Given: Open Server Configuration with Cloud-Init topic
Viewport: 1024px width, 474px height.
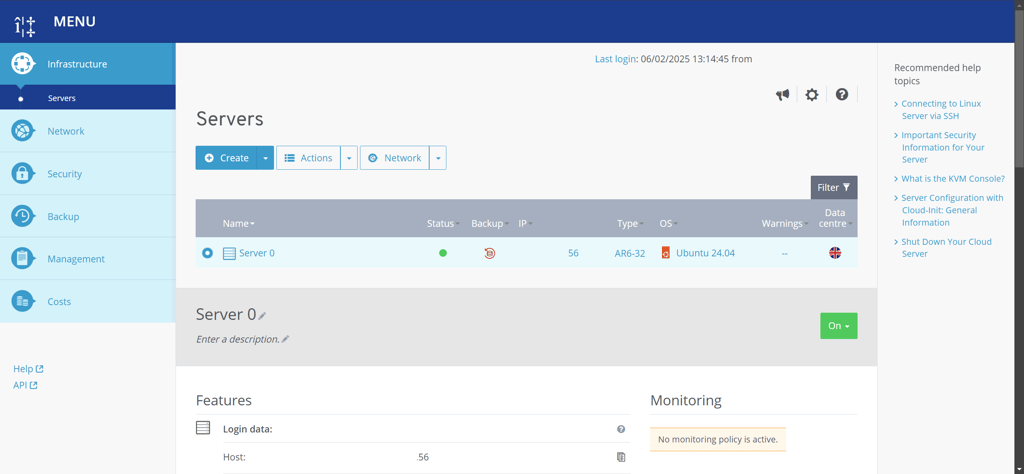Looking at the screenshot, I should pos(952,210).
